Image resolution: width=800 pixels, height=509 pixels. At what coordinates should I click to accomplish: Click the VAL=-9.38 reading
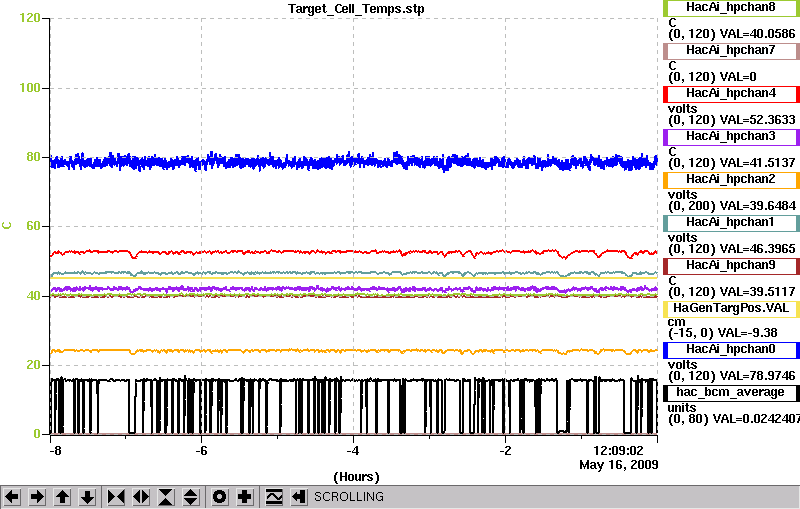[747, 333]
